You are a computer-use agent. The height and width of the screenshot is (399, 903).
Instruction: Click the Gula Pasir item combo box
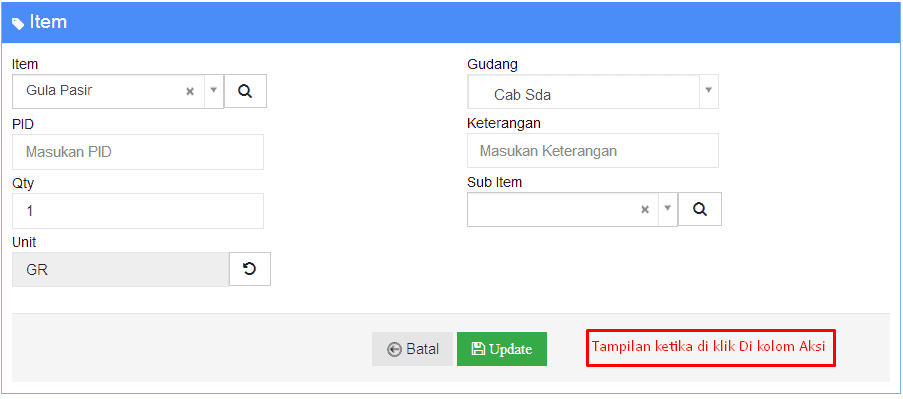pyautogui.click(x=117, y=91)
